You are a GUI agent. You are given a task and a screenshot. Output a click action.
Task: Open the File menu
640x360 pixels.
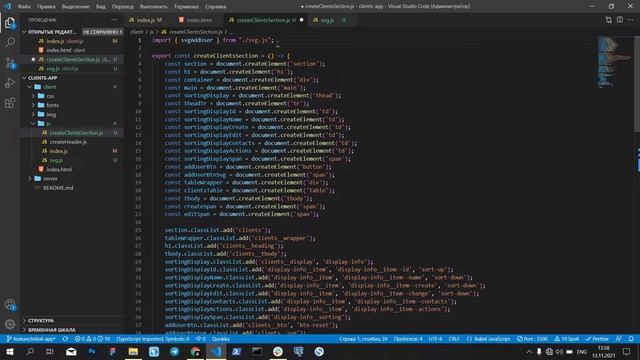[x=24, y=7]
